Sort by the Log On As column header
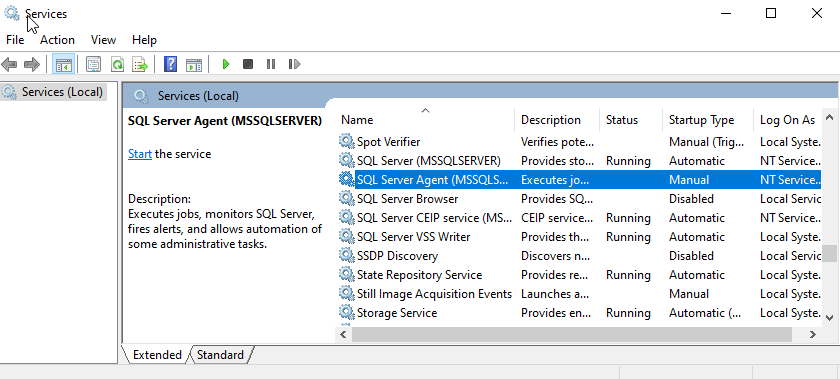Image resolution: width=840 pixels, height=379 pixels. point(788,120)
